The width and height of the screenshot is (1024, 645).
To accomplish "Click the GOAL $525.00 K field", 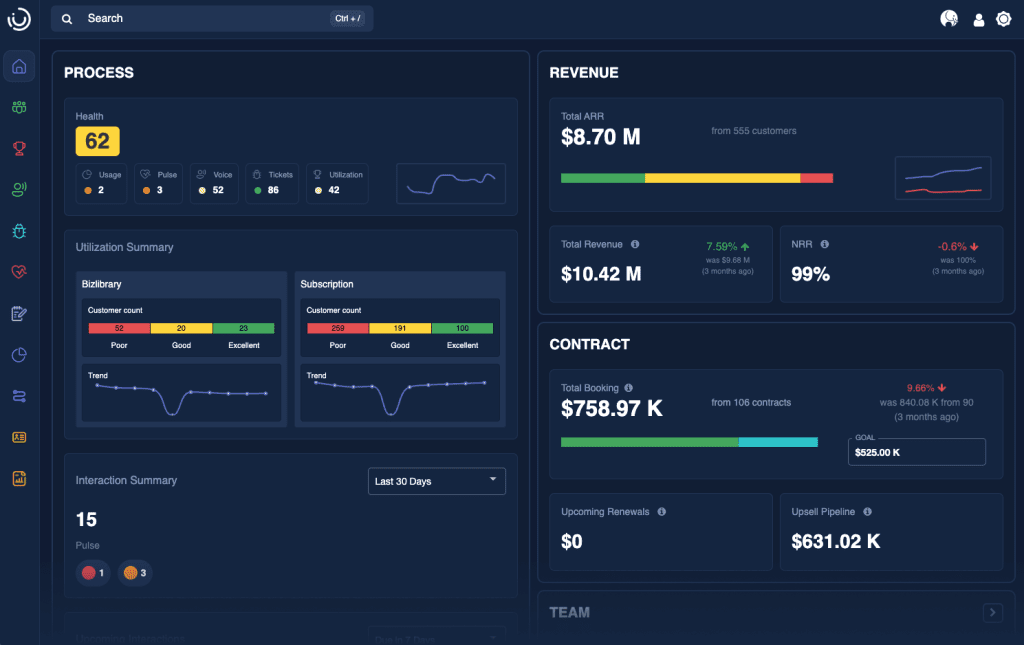I will [916, 452].
